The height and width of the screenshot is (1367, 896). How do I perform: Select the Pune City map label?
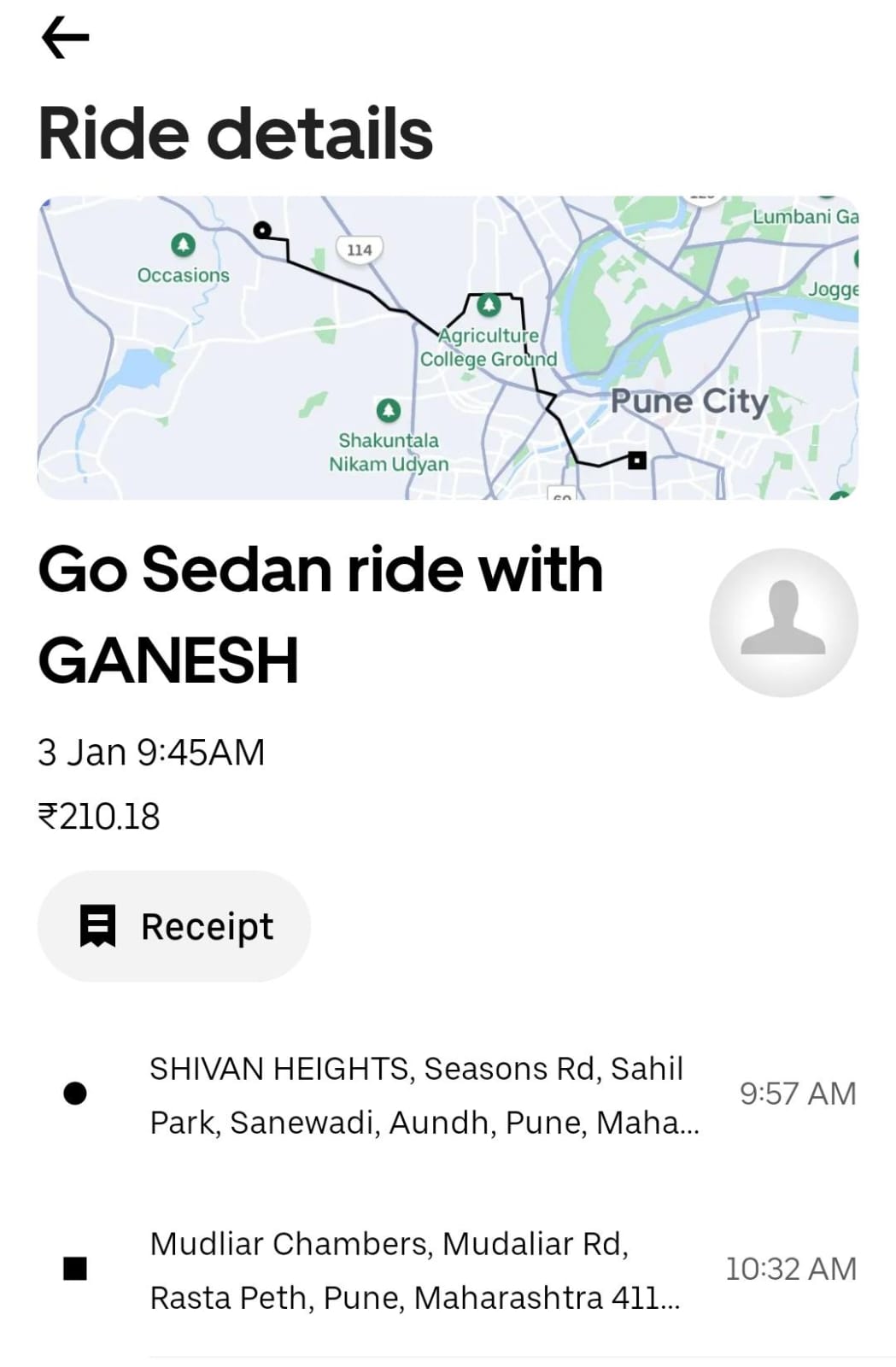[689, 401]
